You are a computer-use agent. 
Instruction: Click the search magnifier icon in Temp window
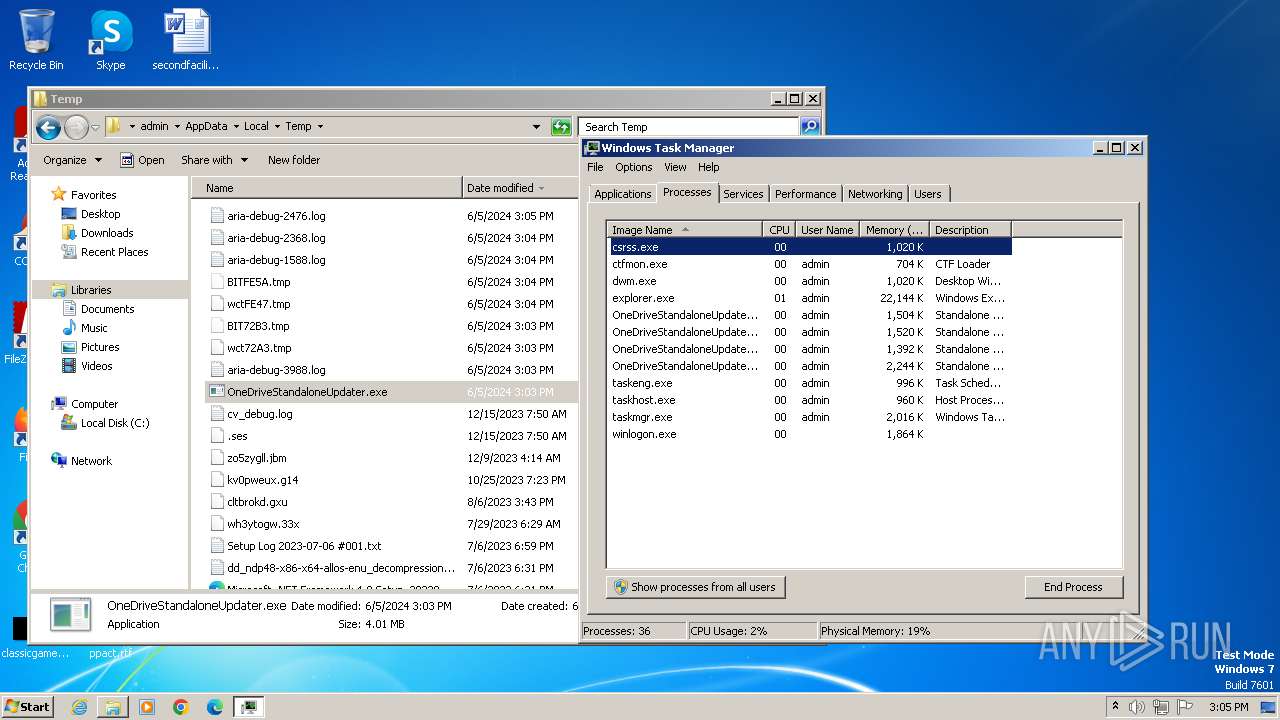(810, 127)
